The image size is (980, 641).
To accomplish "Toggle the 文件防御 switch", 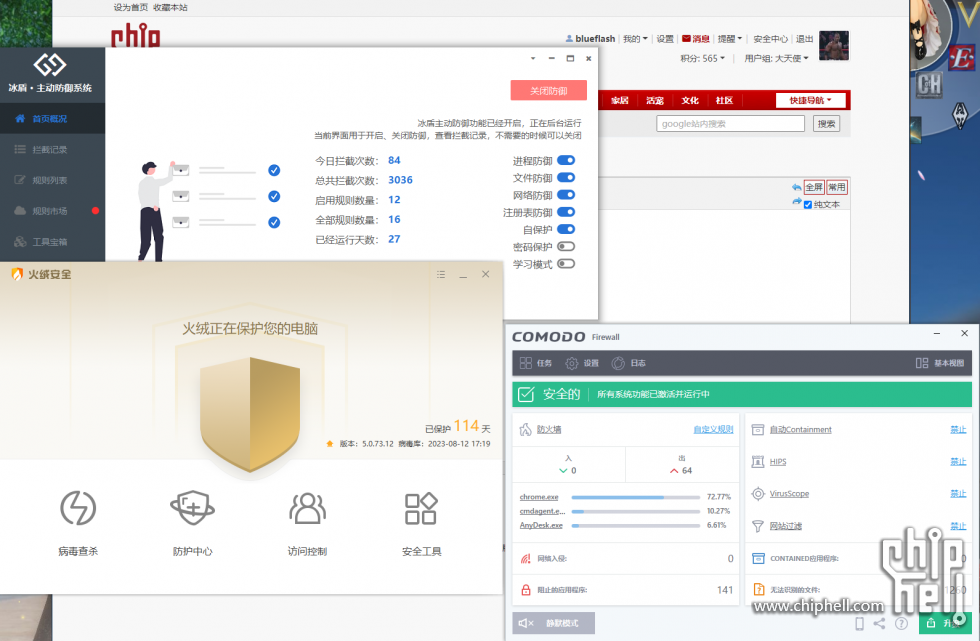I will [566, 178].
